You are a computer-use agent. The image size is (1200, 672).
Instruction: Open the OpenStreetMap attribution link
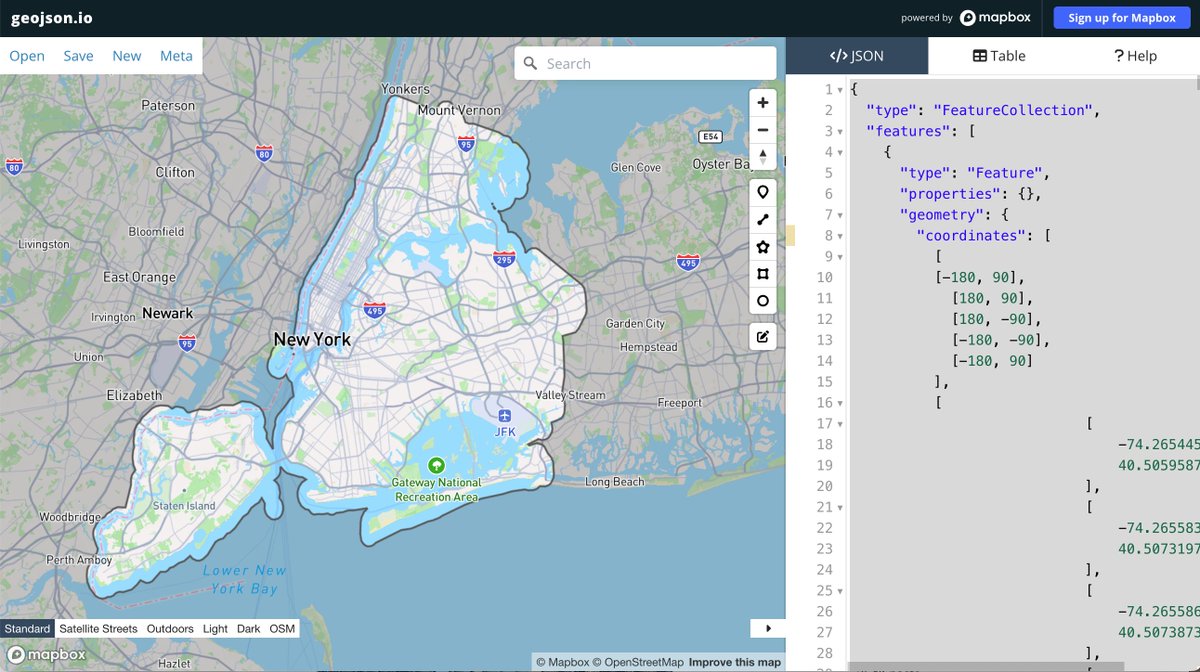(639, 662)
